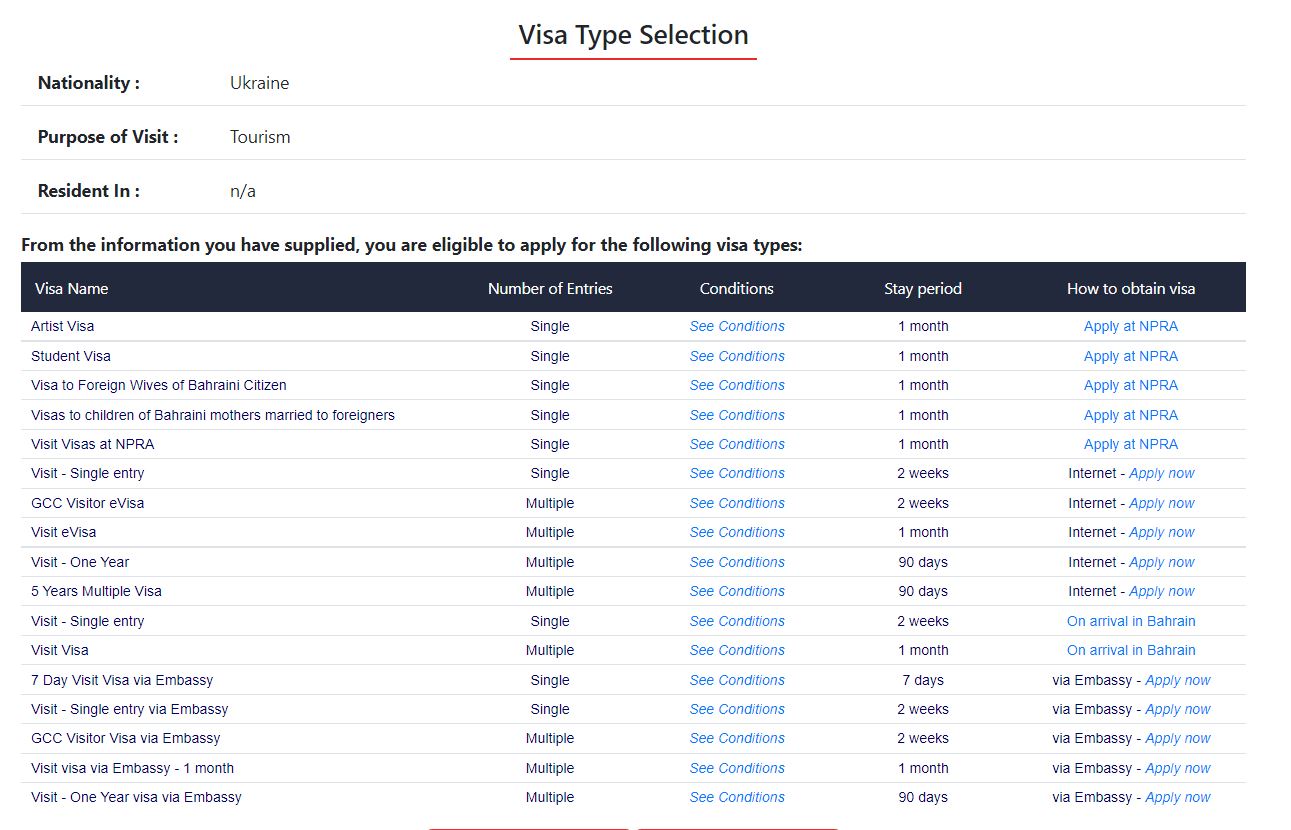Viewport: 1291px width, 830px height.
Task: Click Apply at NPRA for Artist Visa
Action: 1130,326
